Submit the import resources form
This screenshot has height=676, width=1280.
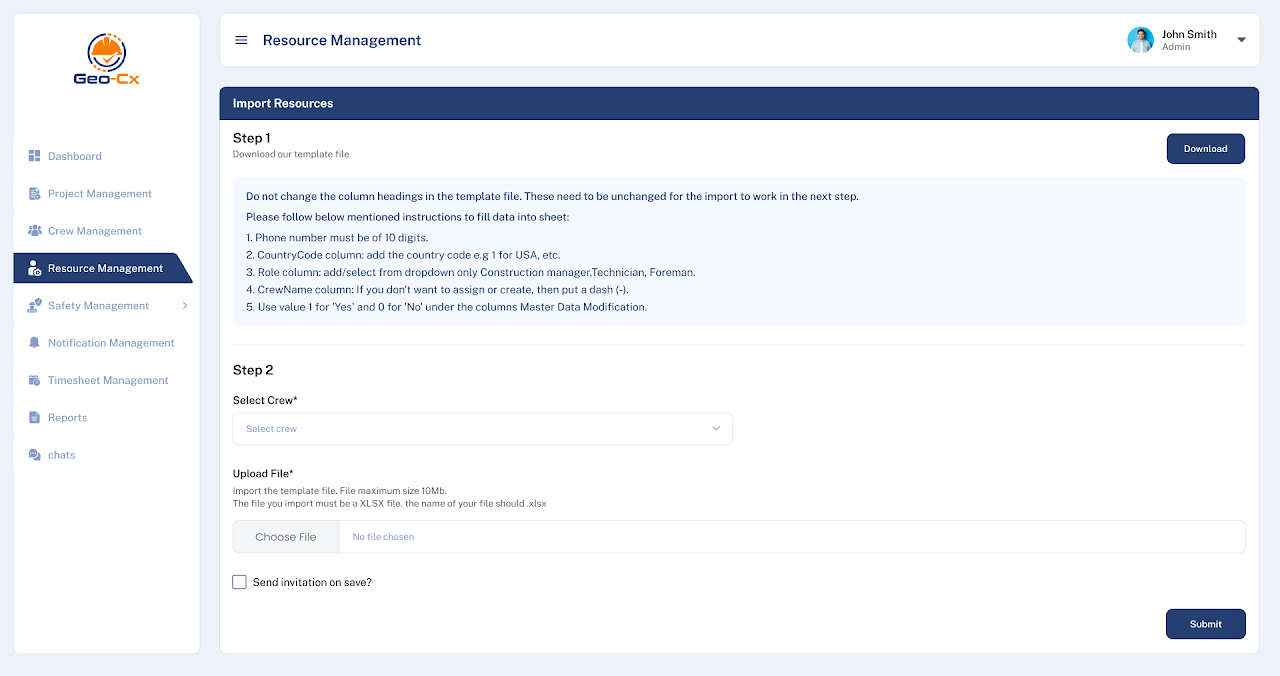coord(1205,624)
